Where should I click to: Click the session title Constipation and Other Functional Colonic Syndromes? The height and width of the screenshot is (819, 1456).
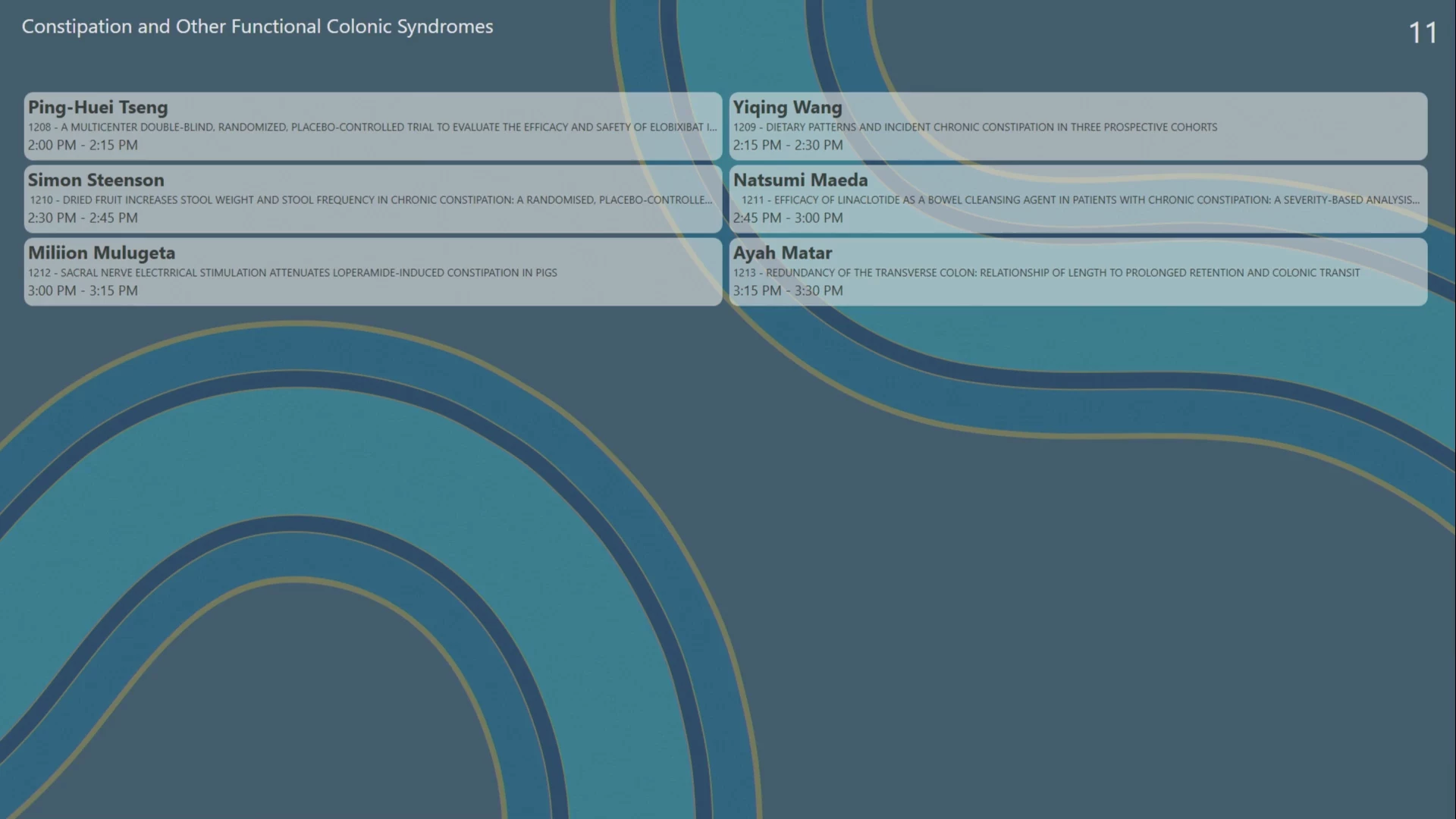[x=257, y=27]
